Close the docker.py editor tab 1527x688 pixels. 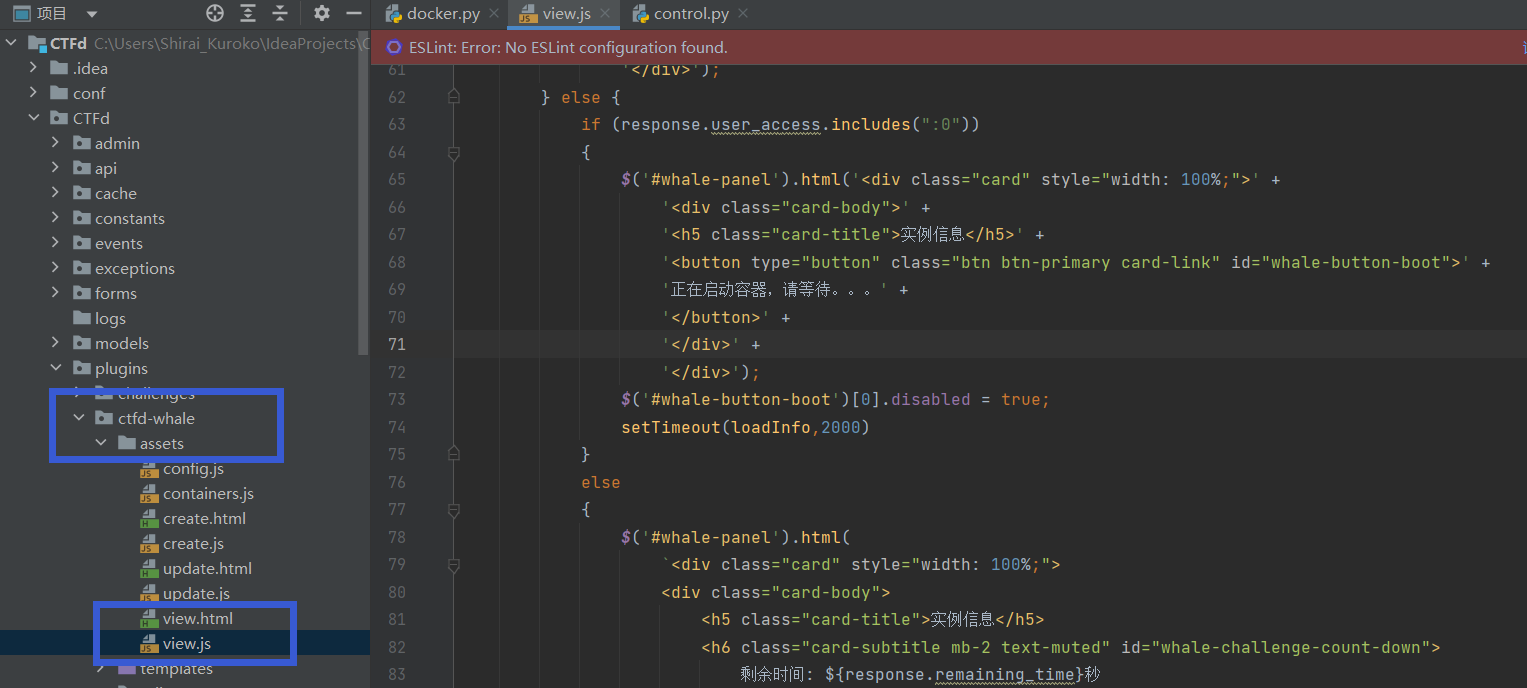point(495,14)
